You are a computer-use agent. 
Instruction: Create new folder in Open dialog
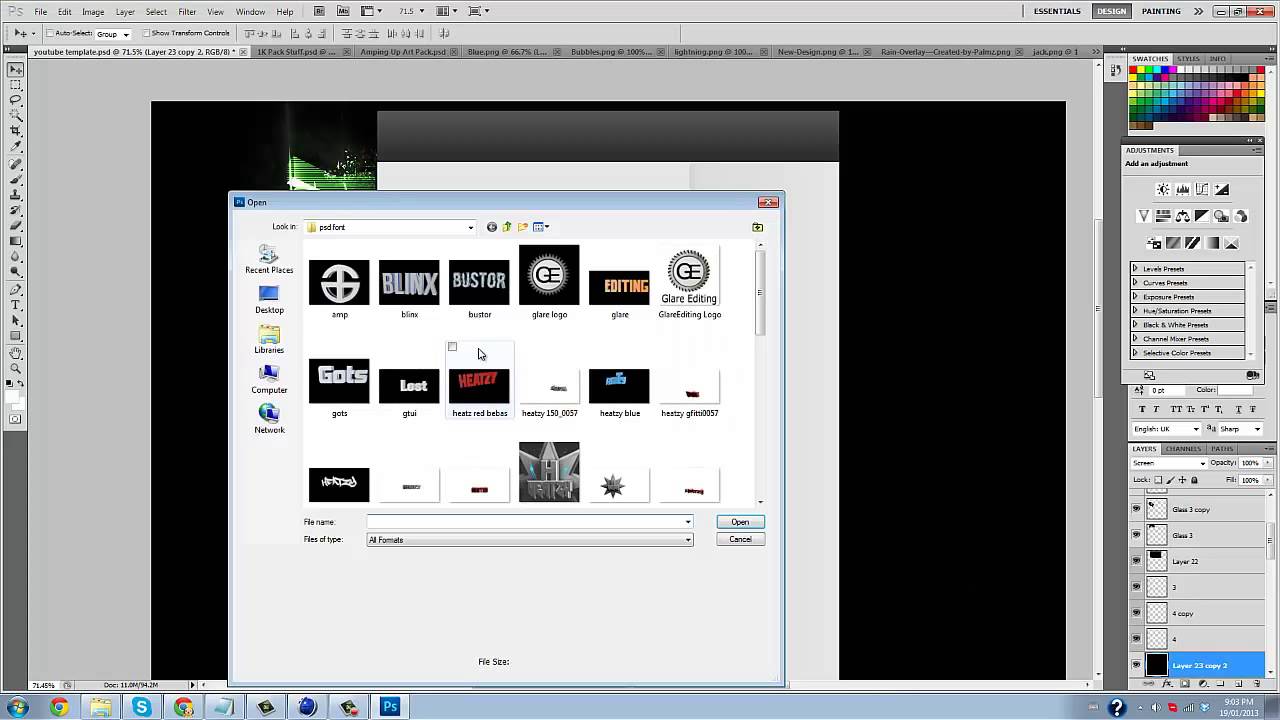[x=523, y=227]
